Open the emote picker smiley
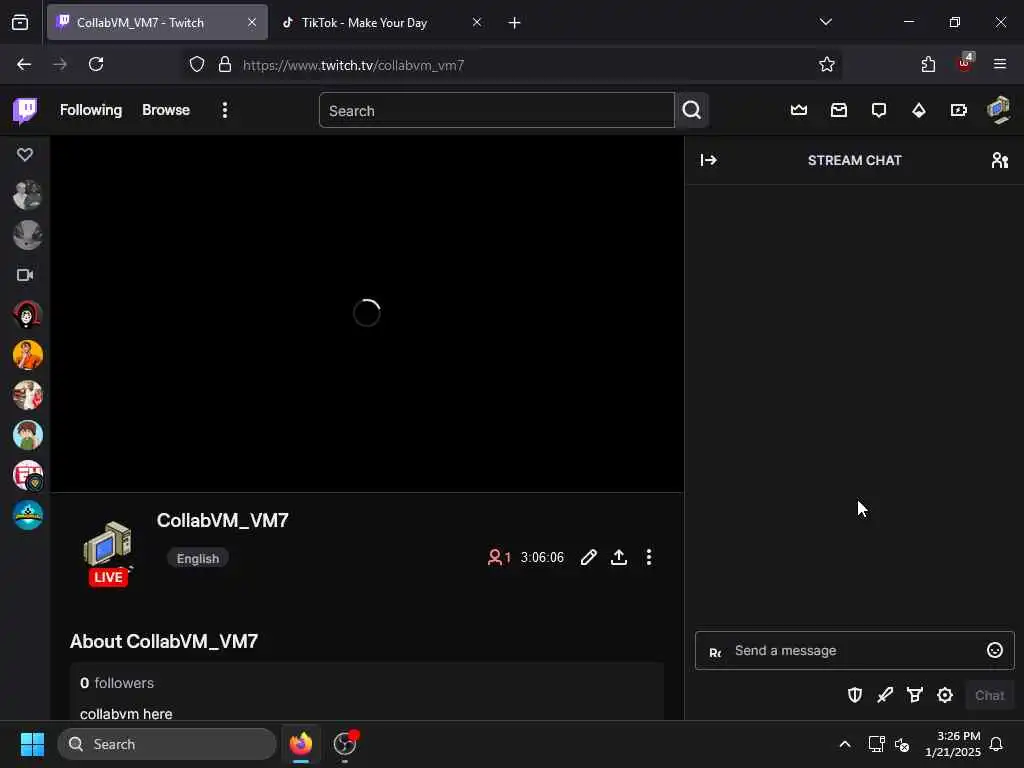 tap(995, 650)
